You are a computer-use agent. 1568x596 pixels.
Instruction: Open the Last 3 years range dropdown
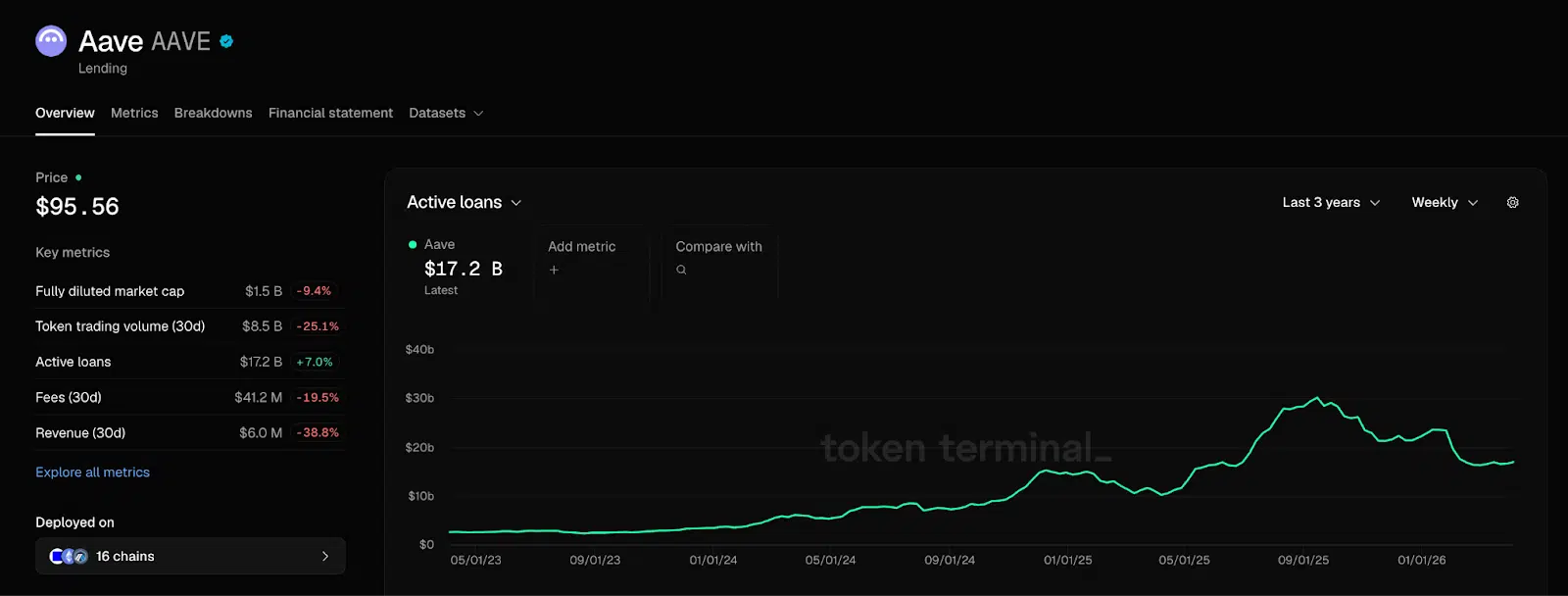click(x=1331, y=203)
